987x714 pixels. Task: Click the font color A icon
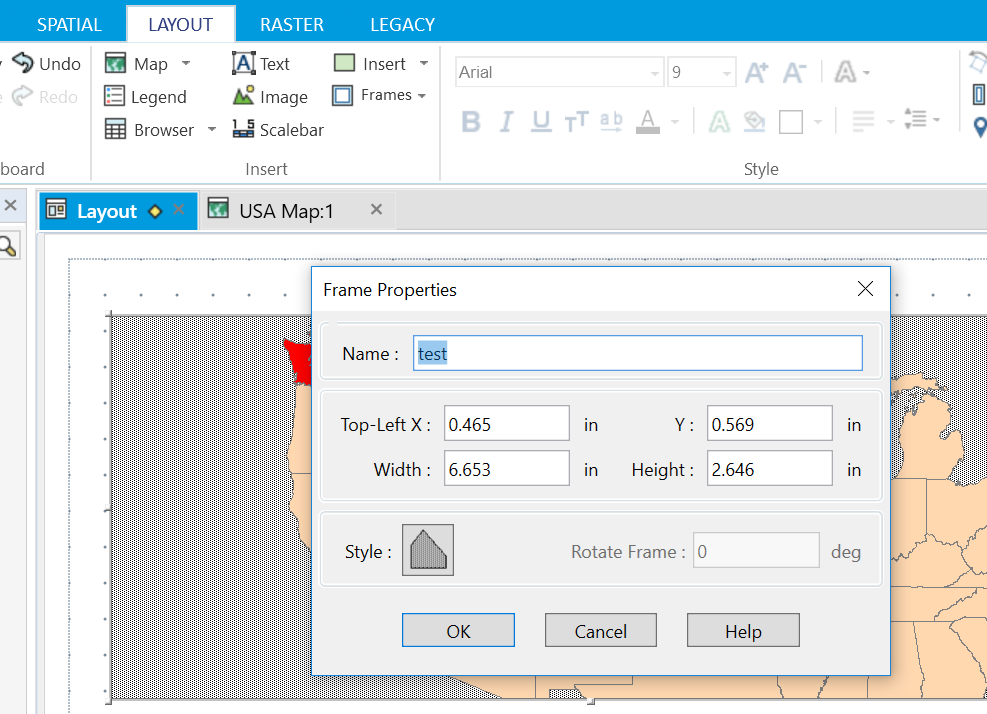point(648,121)
